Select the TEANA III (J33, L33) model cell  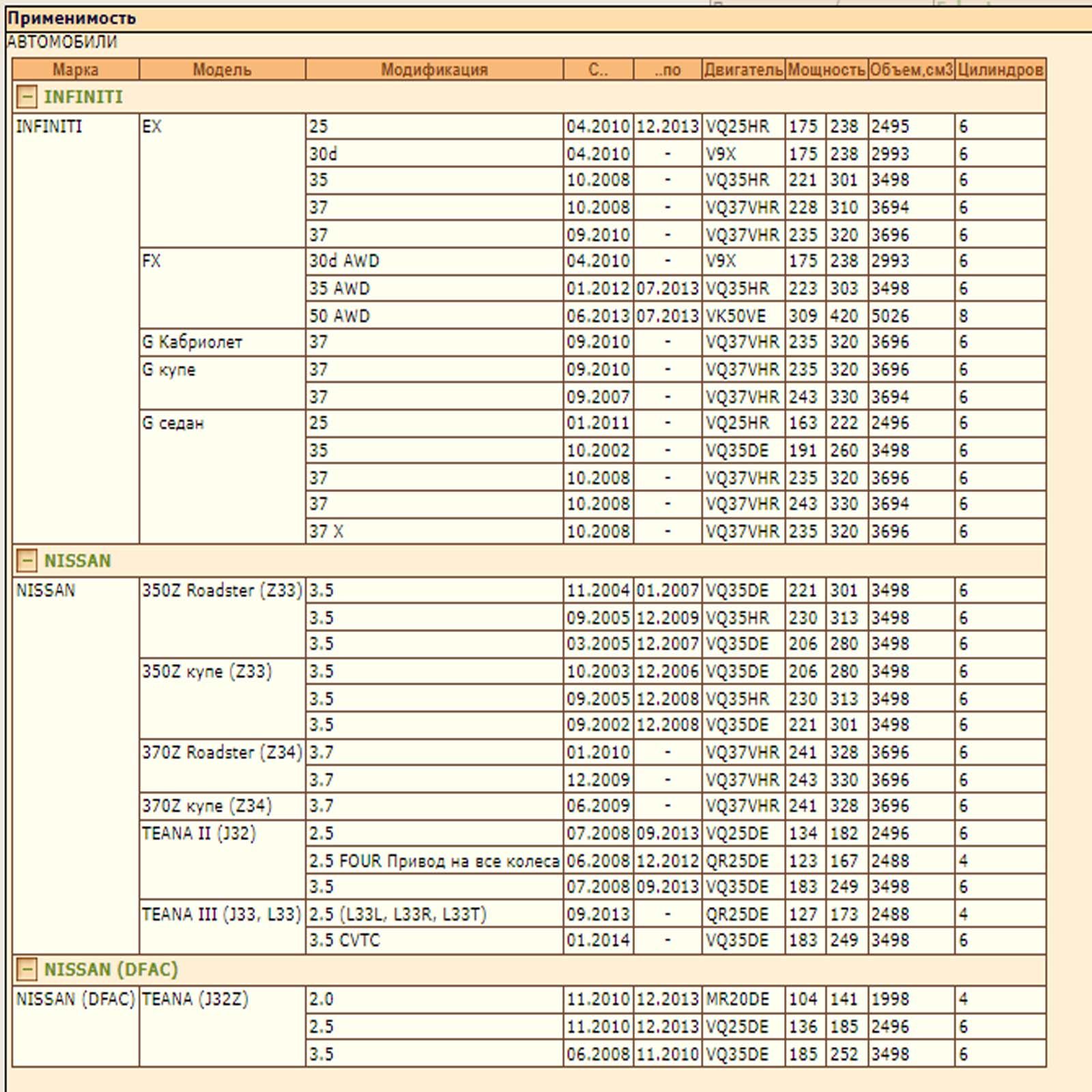[222, 927]
